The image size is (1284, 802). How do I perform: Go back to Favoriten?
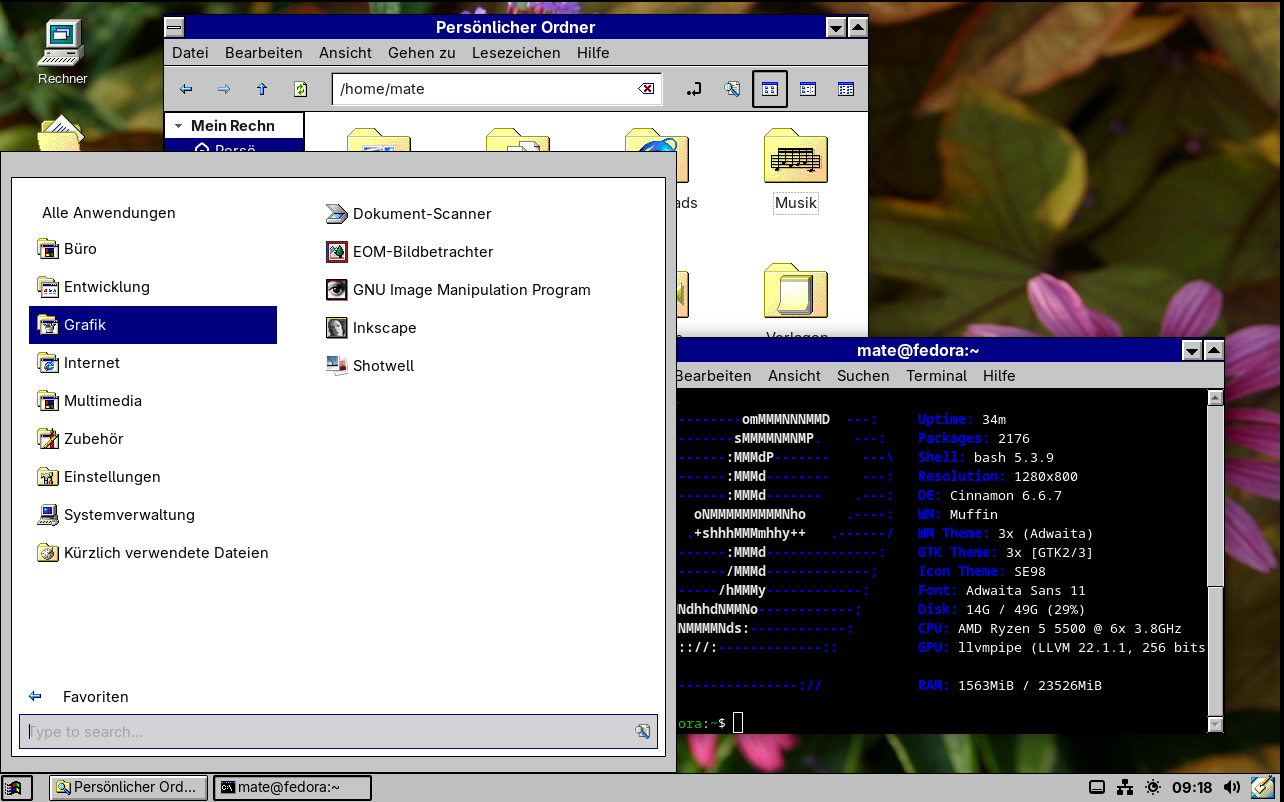pos(80,697)
